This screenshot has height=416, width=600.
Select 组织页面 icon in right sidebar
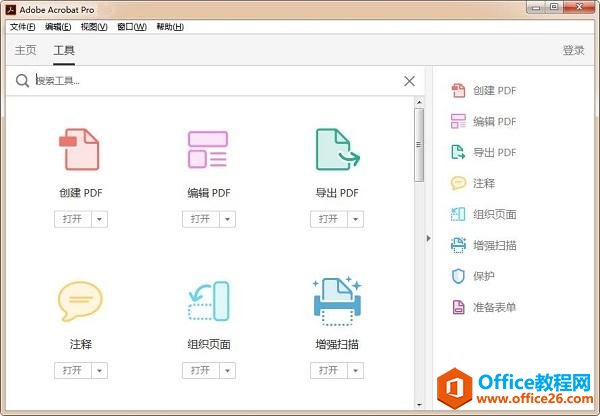[458, 214]
